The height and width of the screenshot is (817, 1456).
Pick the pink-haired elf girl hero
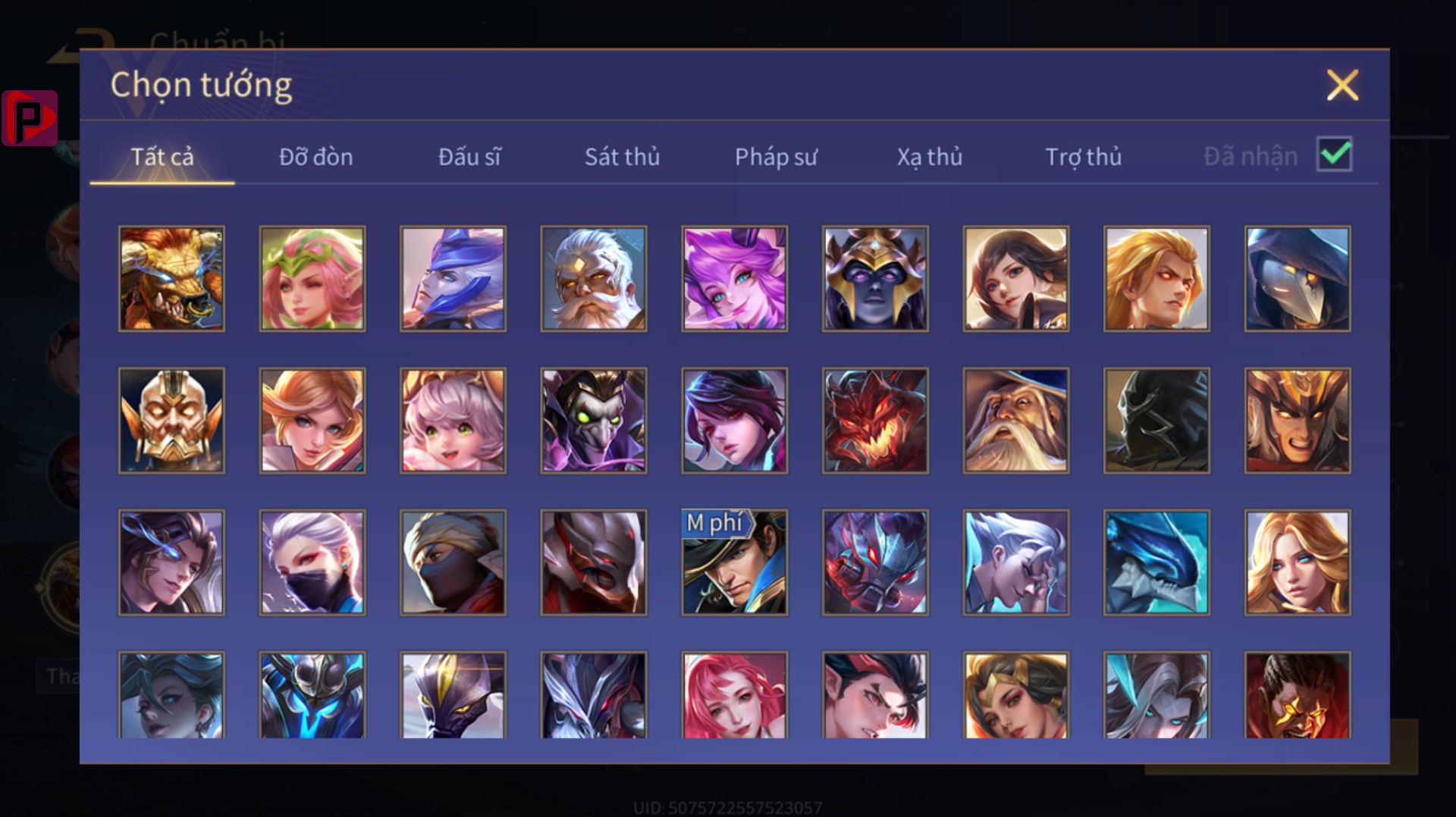(x=312, y=279)
